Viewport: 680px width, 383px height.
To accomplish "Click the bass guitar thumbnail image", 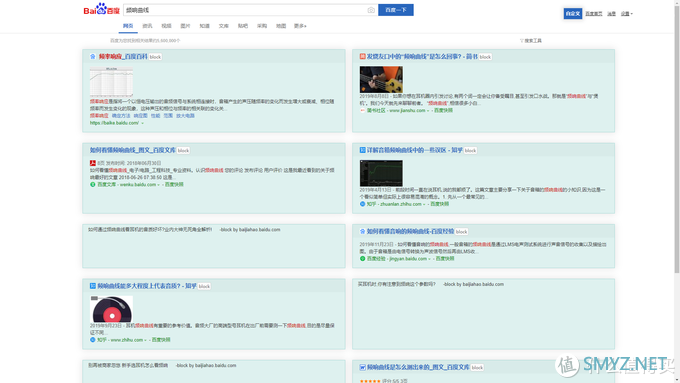I will pyautogui.click(x=381, y=79).
